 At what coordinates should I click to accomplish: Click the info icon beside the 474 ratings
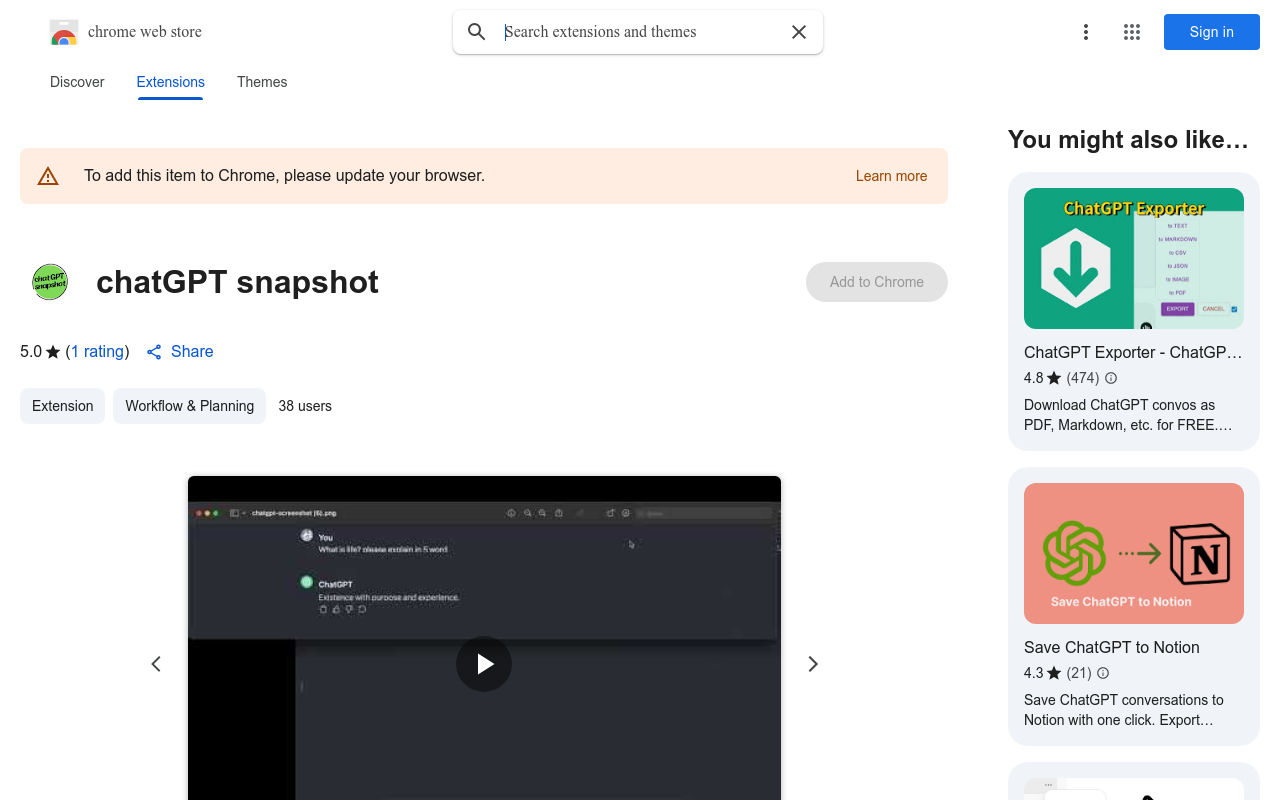[x=1111, y=378]
